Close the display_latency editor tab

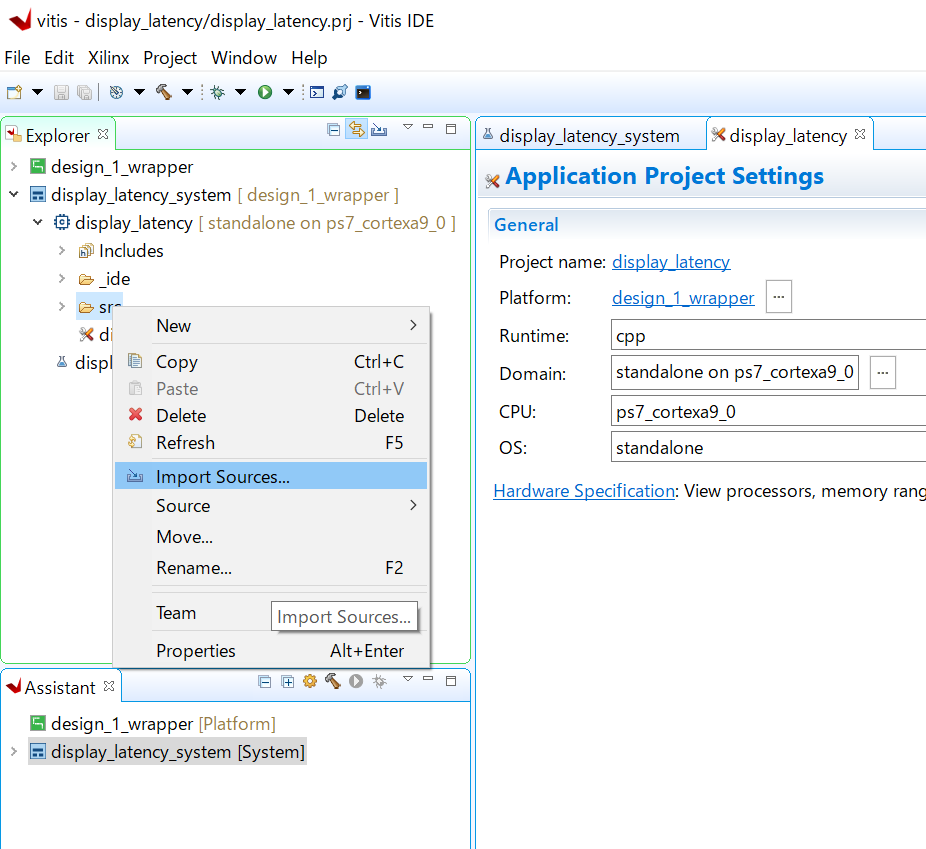[860, 134]
